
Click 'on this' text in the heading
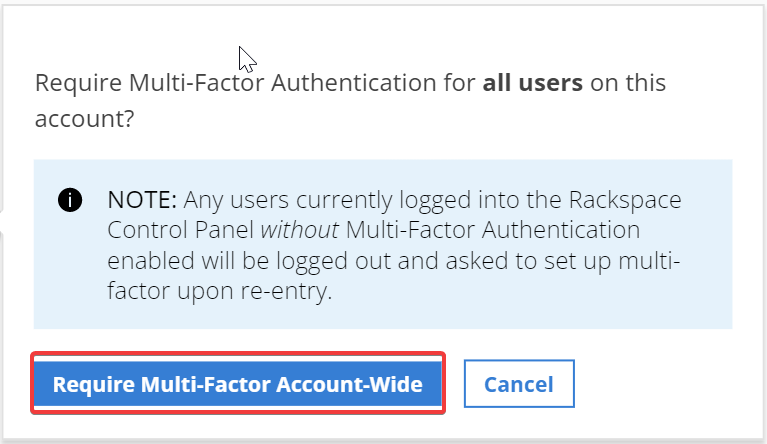point(628,83)
